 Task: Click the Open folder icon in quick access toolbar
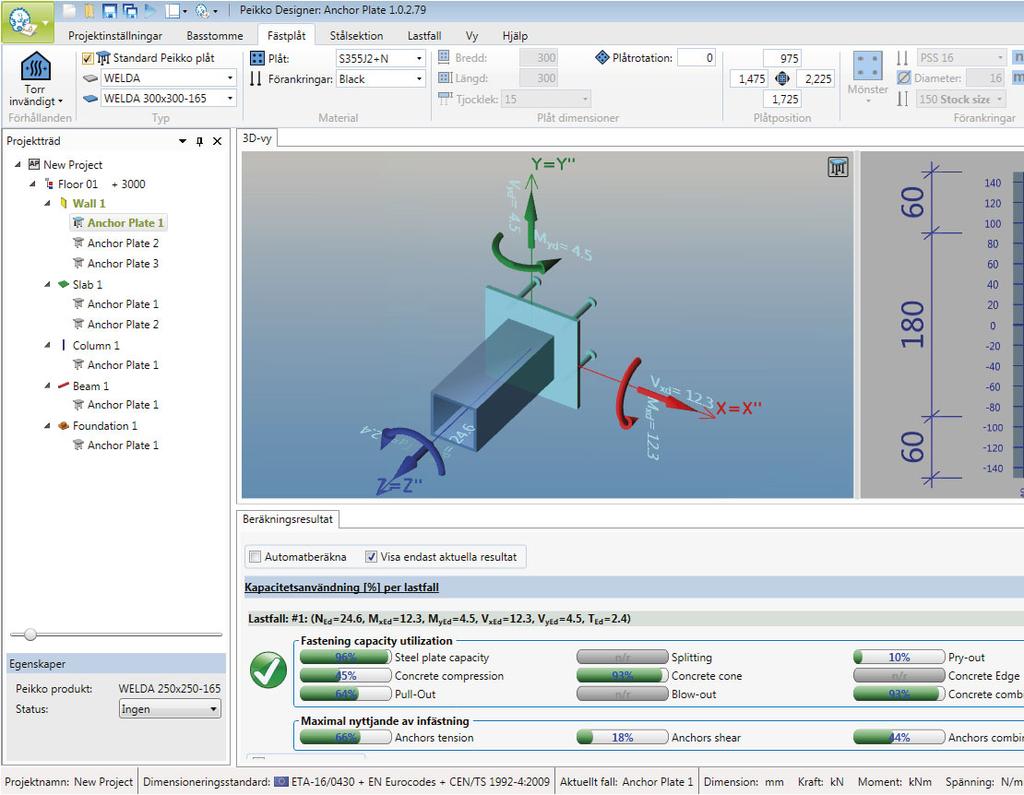89,10
